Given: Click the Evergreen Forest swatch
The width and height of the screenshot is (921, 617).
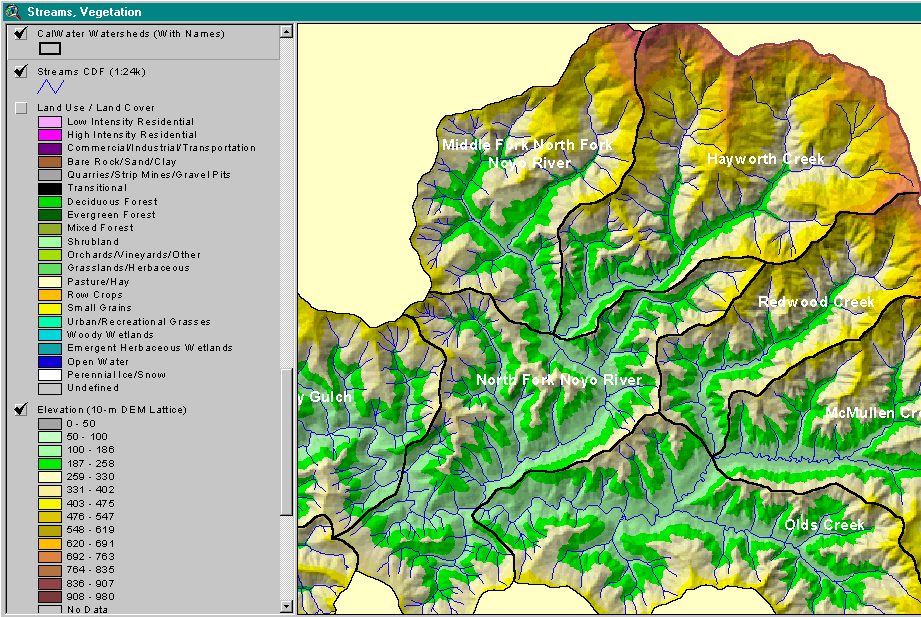Looking at the screenshot, I should (50, 214).
